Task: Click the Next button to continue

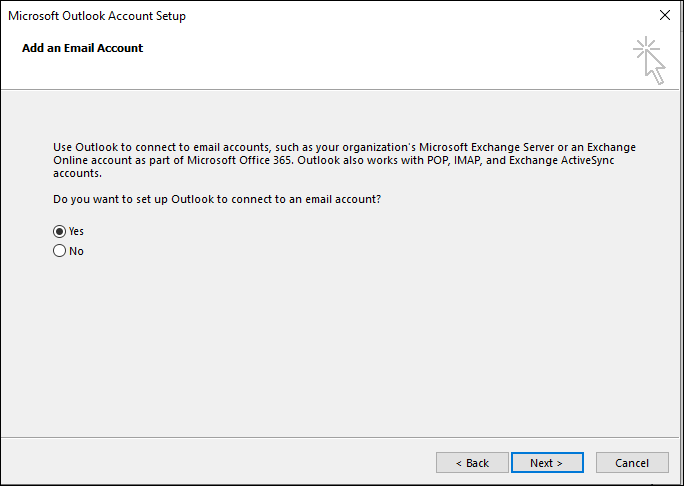Action: [546, 463]
